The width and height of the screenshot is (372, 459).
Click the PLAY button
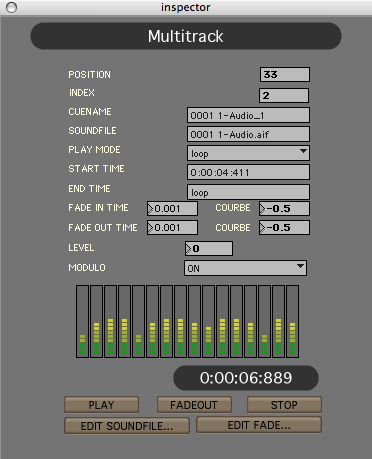point(101,405)
